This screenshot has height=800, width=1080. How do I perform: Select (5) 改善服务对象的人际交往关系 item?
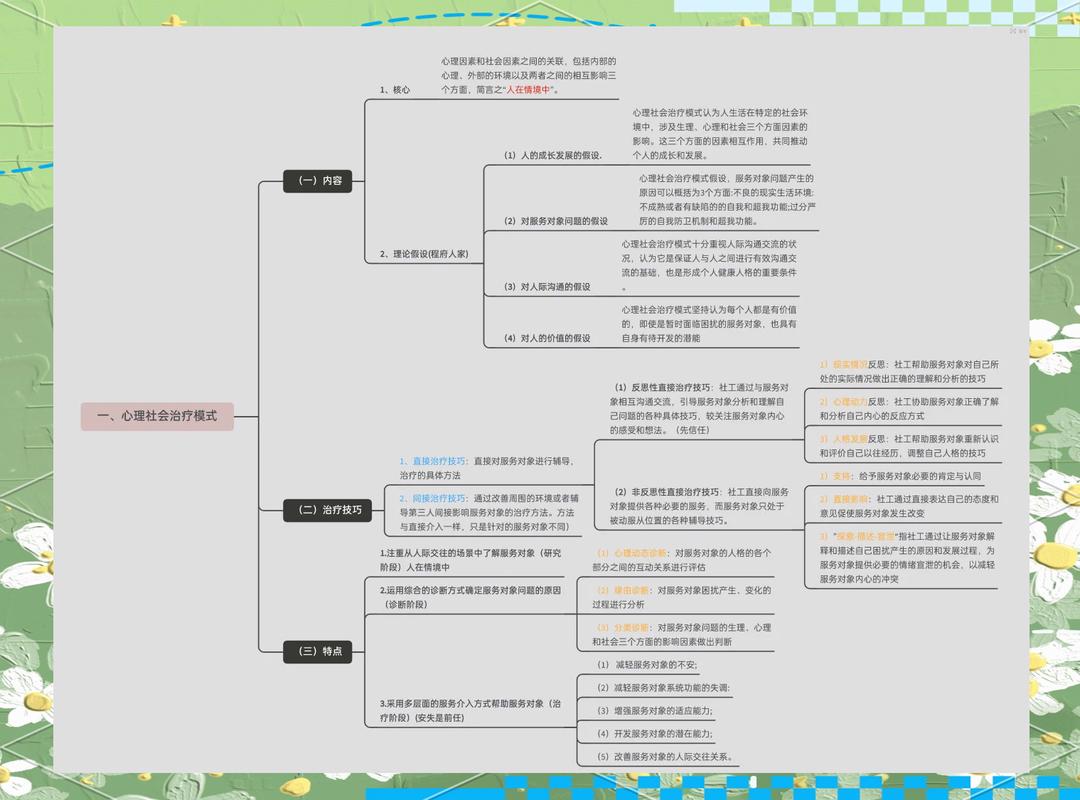[665, 757]
